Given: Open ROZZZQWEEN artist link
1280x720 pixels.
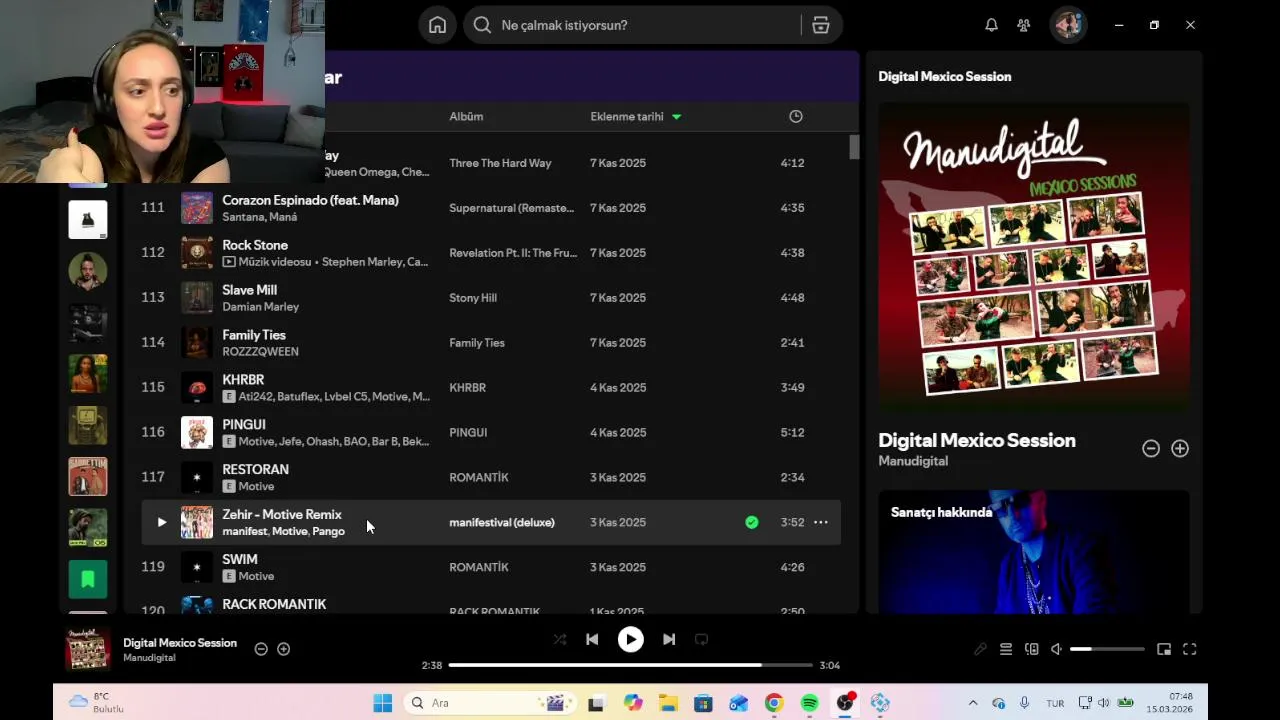Looking at the screenshot, I should [x=260, y=352].
